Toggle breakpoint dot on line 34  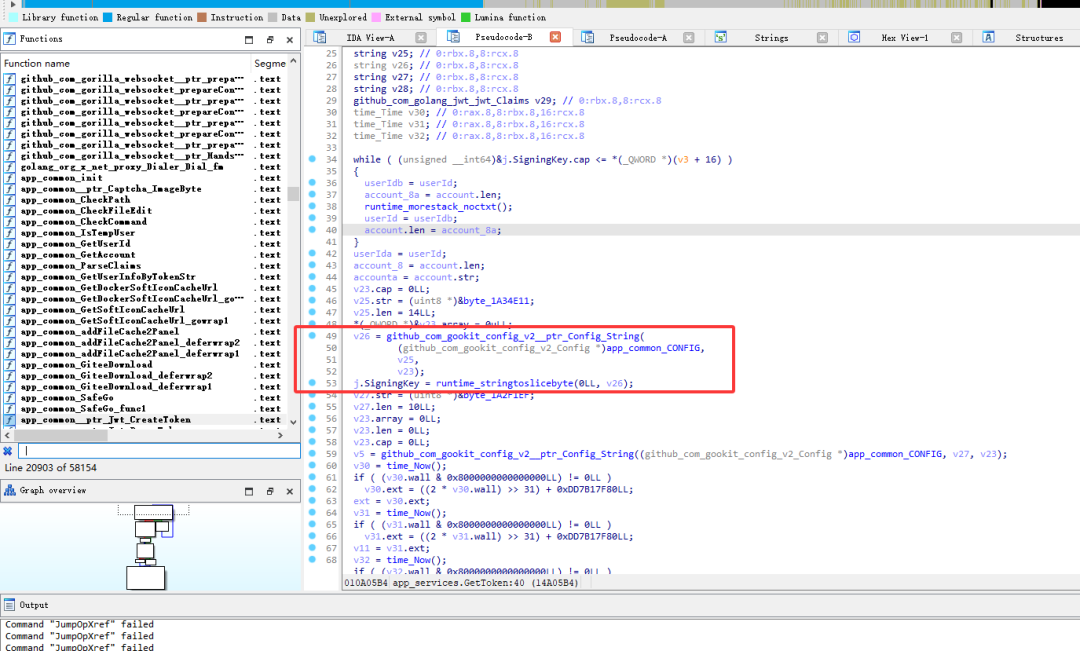(x=312, y=159)
